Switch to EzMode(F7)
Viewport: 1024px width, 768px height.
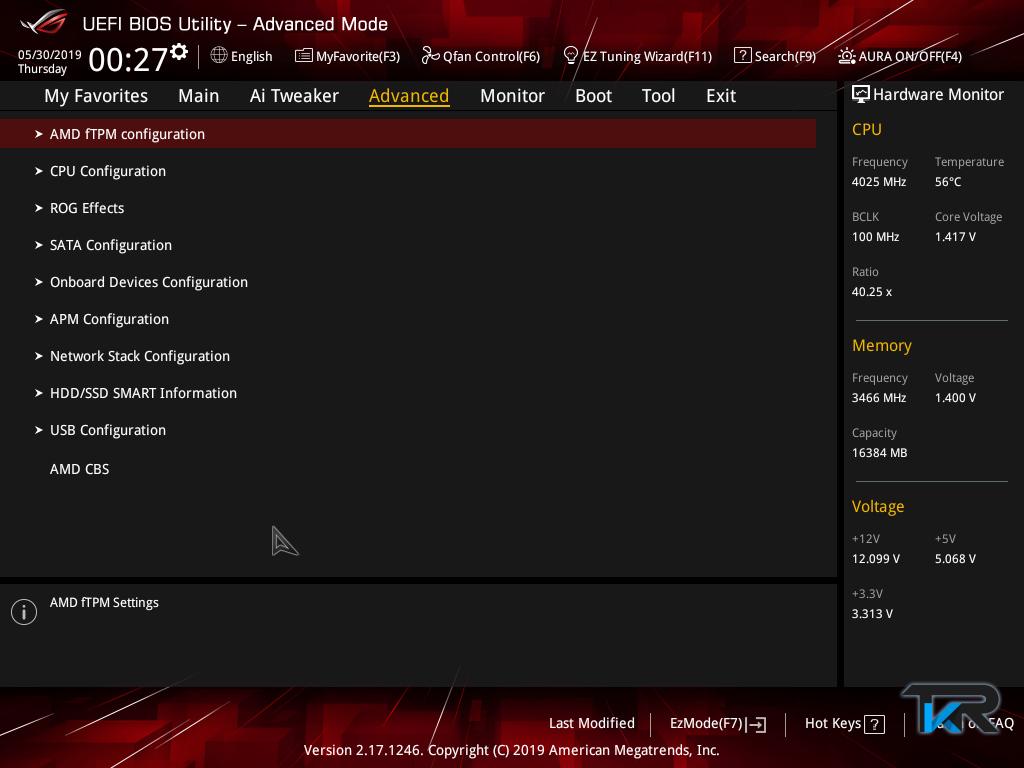pos(707,724)
